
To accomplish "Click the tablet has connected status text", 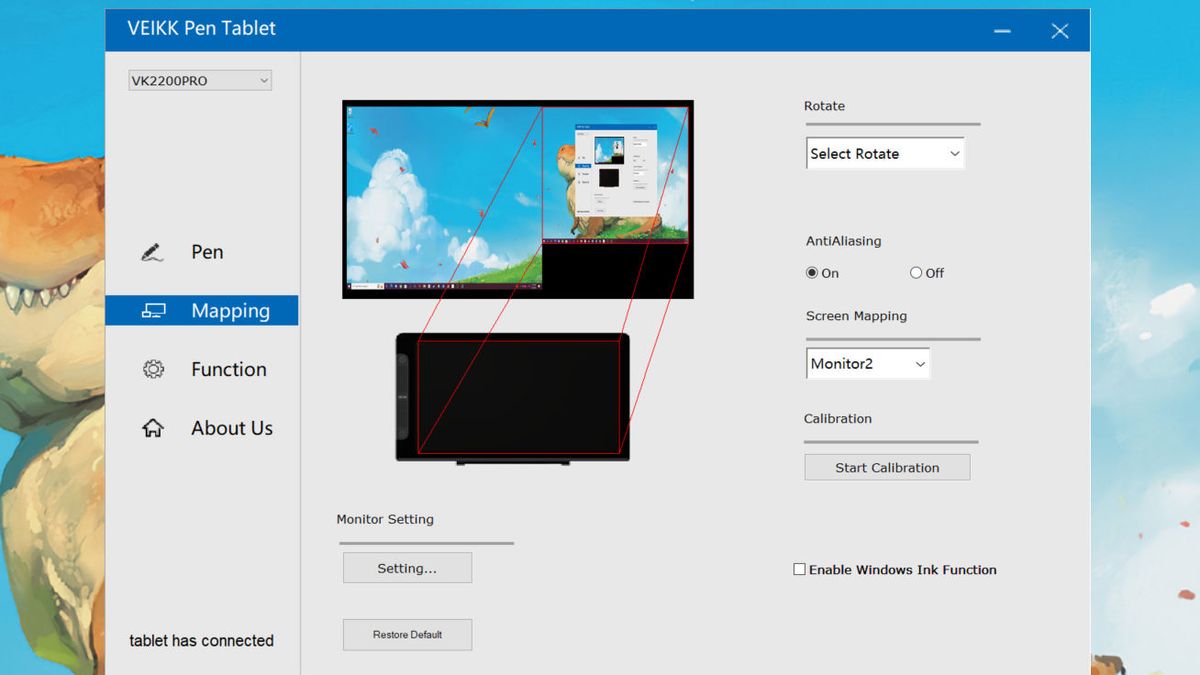I will point(201,640).
